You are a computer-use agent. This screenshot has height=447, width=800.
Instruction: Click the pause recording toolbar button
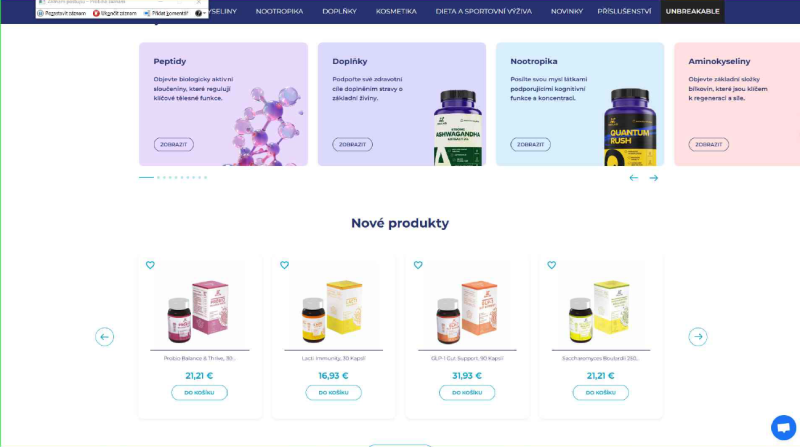62,13
